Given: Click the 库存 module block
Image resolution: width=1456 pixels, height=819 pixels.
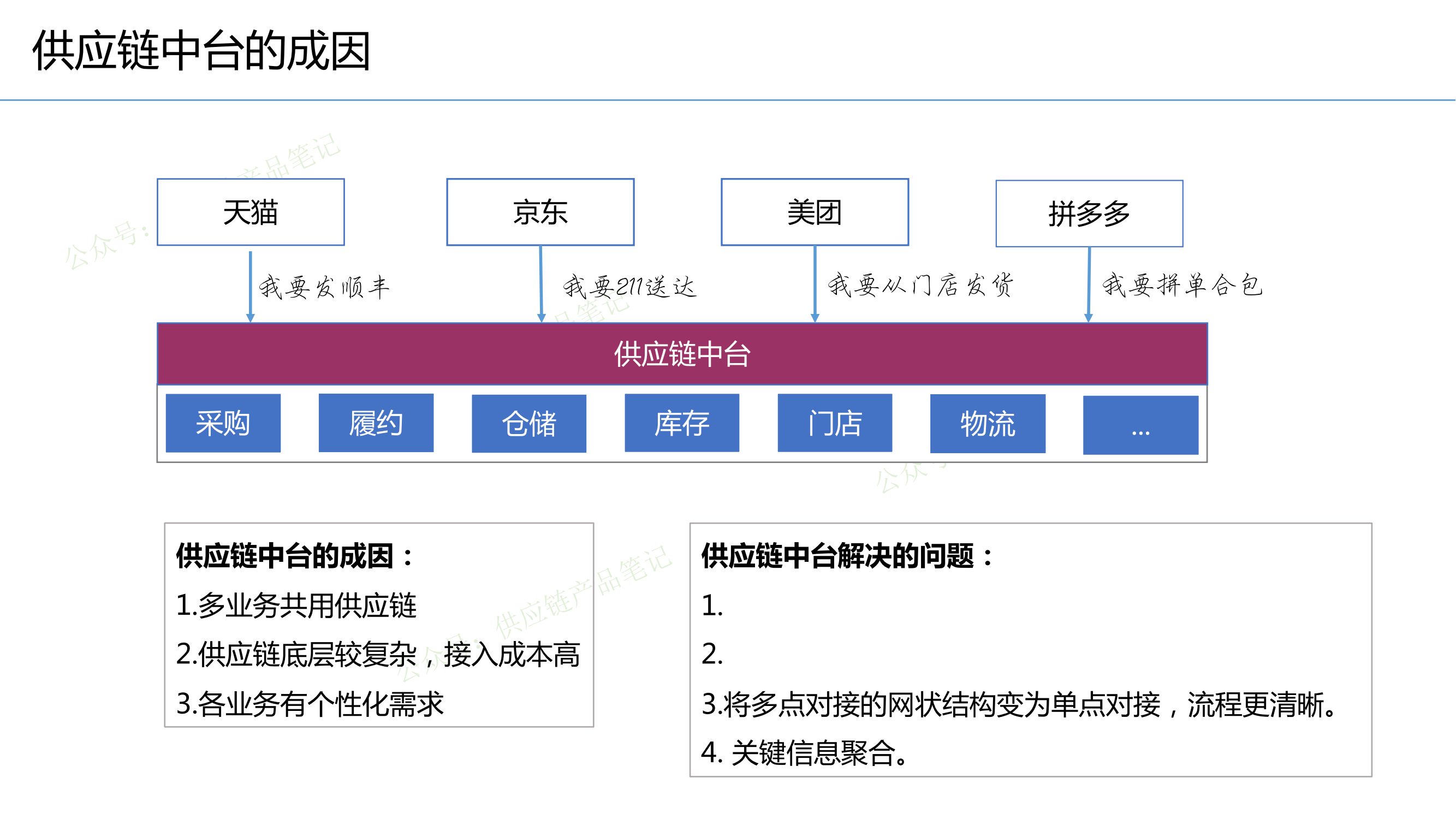Looking at the screenshot, I should pyautogui.click(x=682, y=423).
